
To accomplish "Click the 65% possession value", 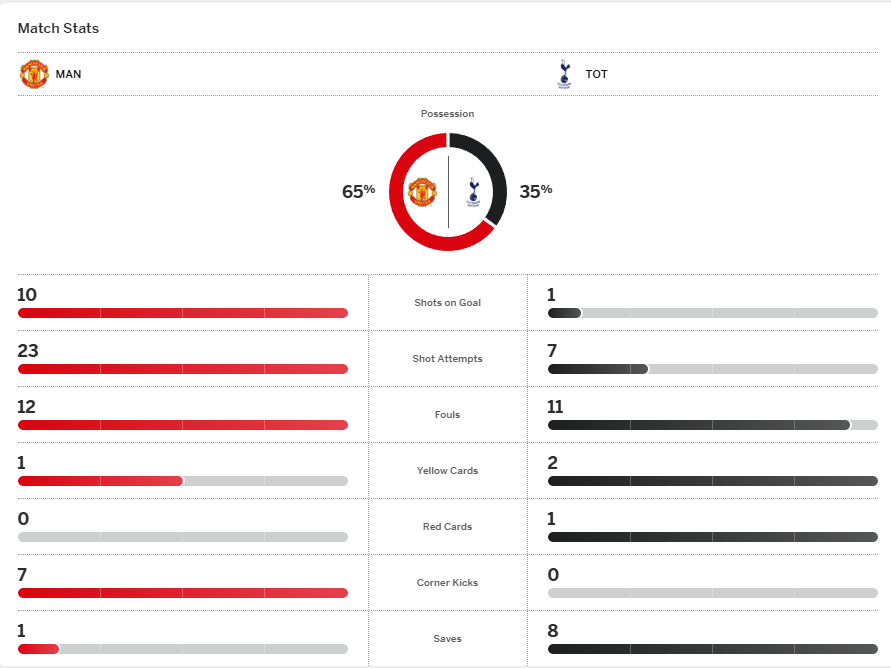I will 358,191.
